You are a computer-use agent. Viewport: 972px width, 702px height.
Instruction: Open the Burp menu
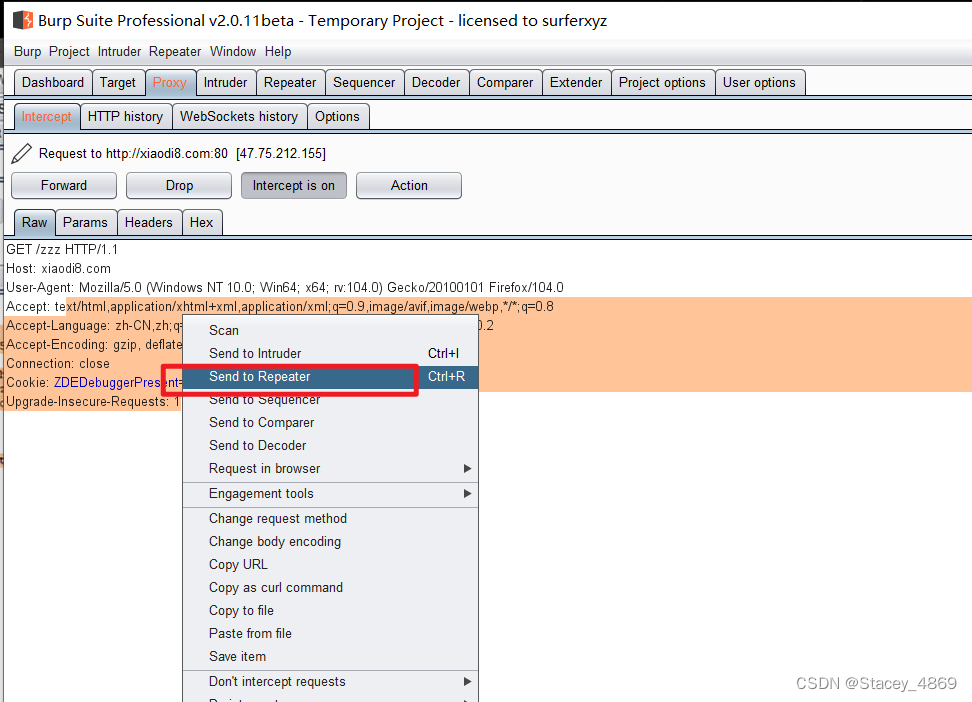27,51
